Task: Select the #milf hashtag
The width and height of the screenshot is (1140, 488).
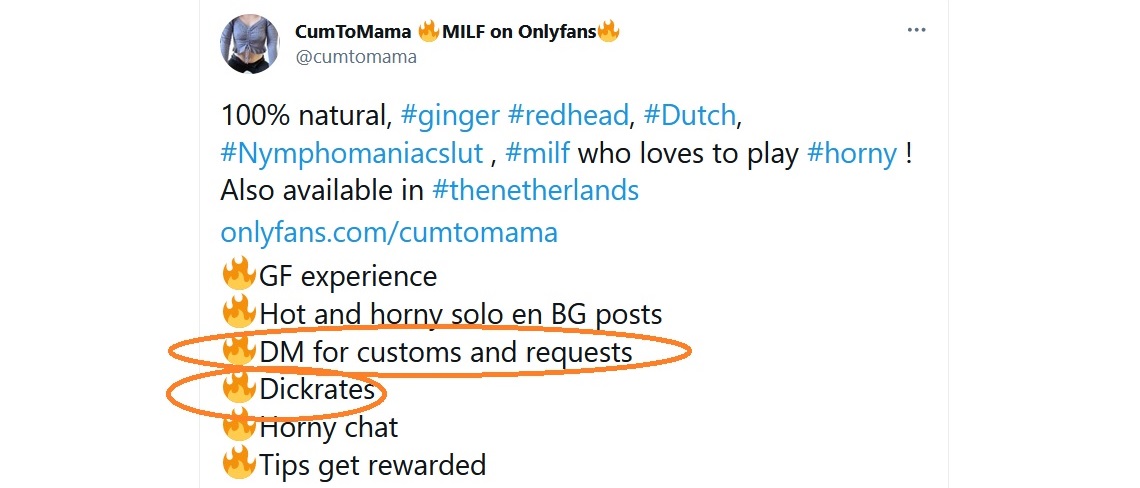Action: tap(538, 153)
